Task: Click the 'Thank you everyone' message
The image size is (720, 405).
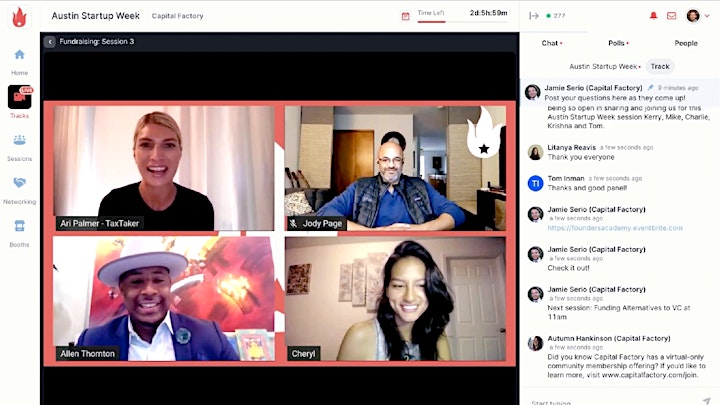Action: [x=580, y=157]
